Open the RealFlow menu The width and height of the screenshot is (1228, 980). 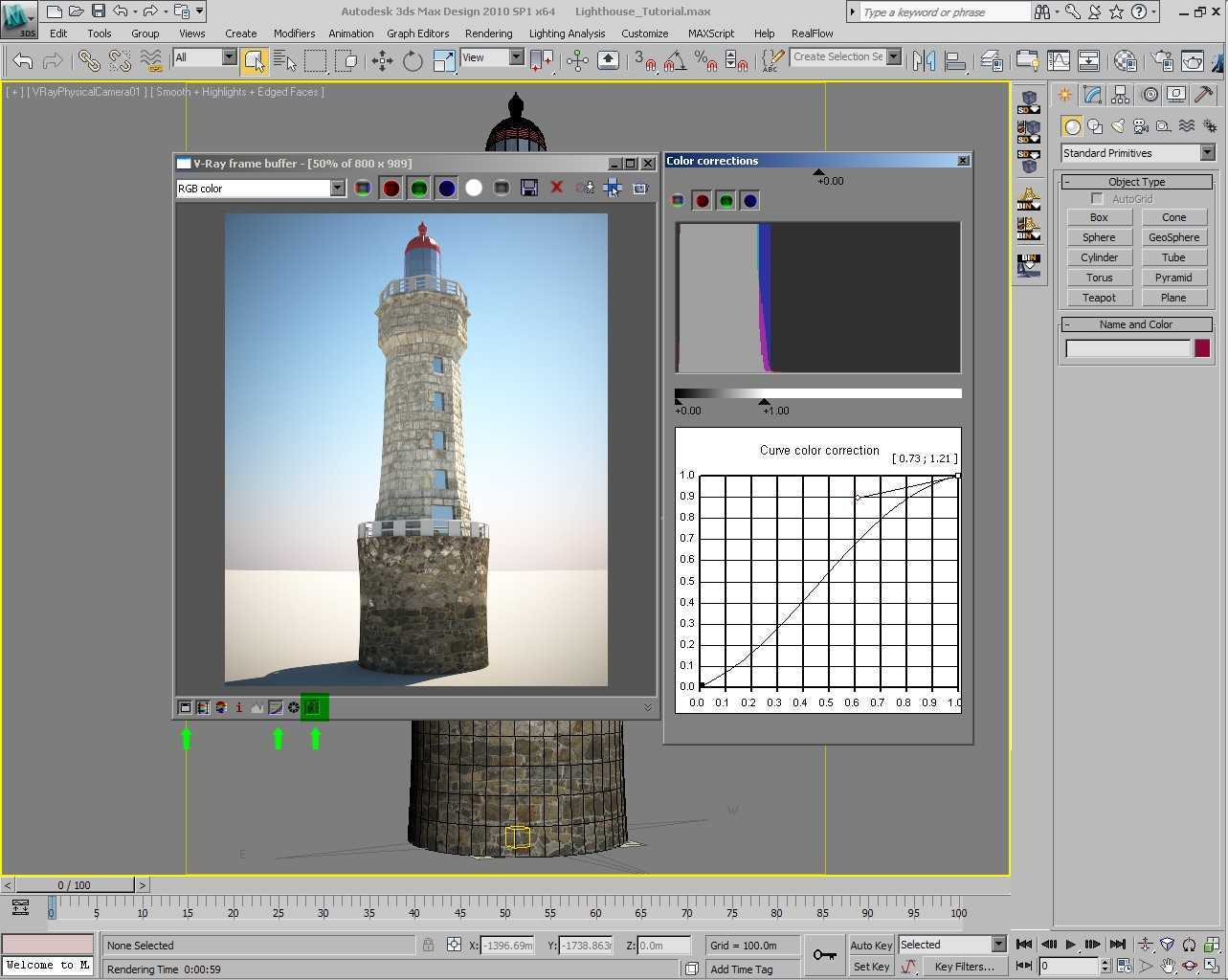click(x=812, y=33)
